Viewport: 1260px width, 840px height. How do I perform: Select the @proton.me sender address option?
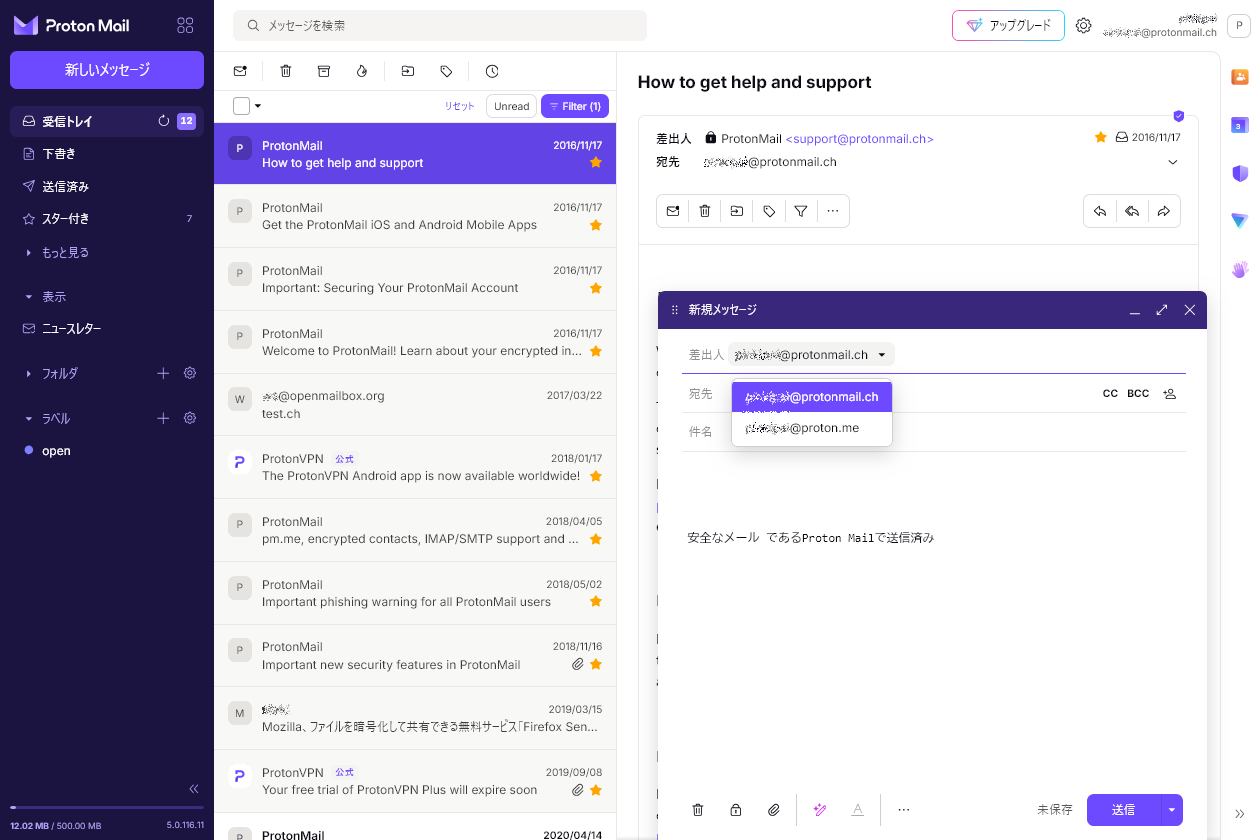pyautogui.click(x=812, y=428)
